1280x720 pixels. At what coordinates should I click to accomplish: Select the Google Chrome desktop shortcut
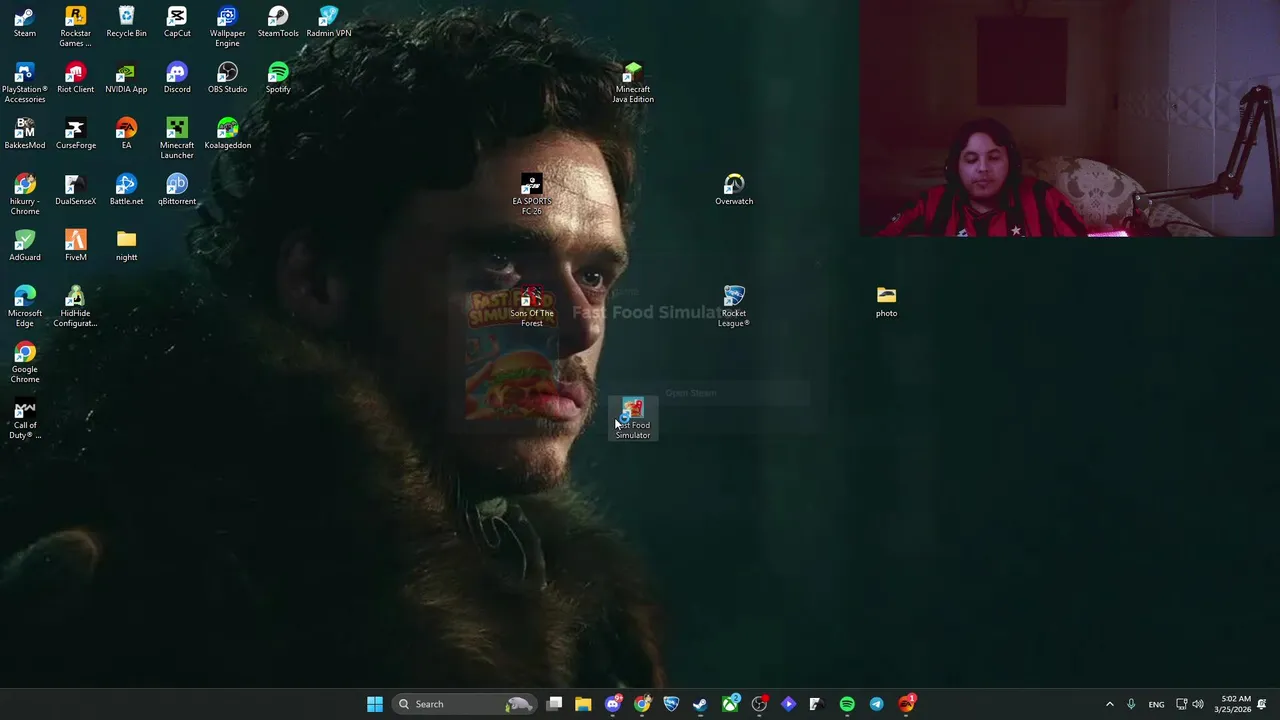click(25, 363)
